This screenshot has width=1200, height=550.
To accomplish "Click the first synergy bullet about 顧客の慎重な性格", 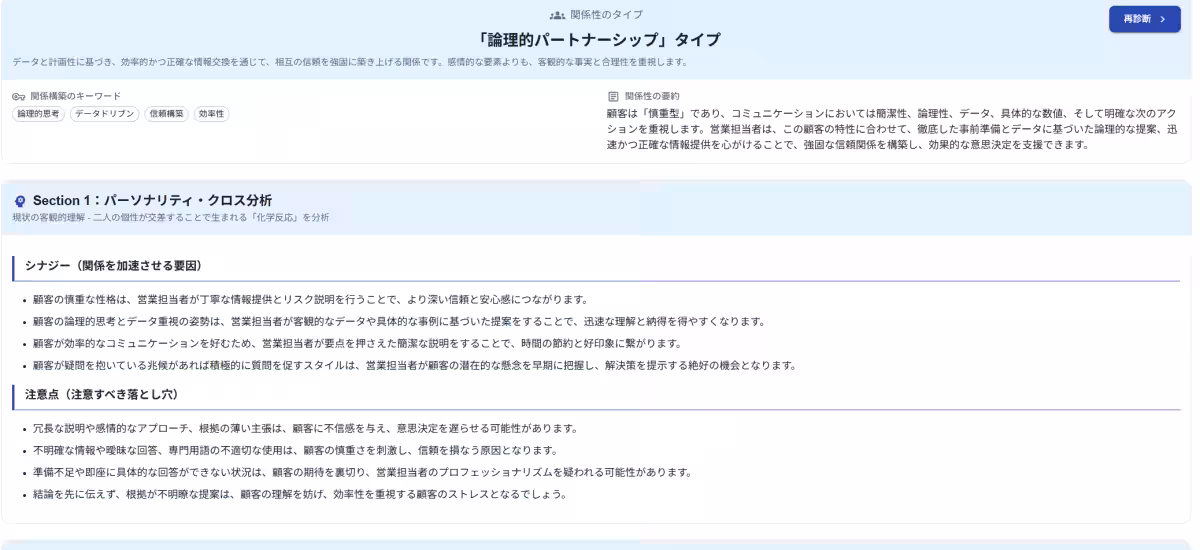I will pyautogui.click(x=309, y=299).
